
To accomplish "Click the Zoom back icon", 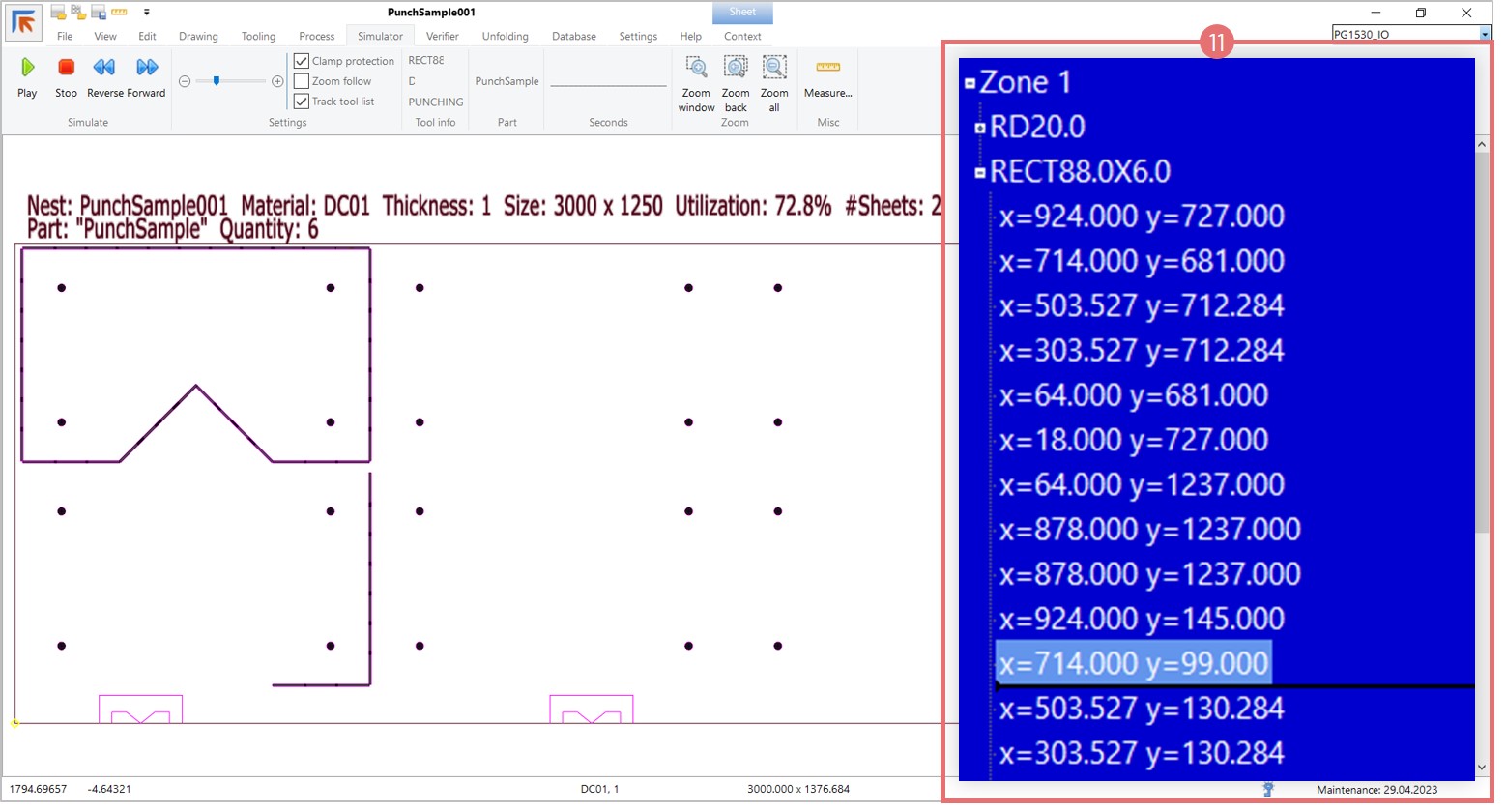I will coord(736,68).
